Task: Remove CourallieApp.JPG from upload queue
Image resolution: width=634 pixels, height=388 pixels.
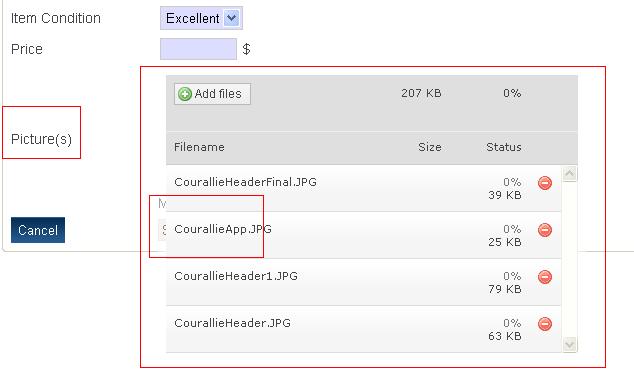Action: (x=545, y=230)
